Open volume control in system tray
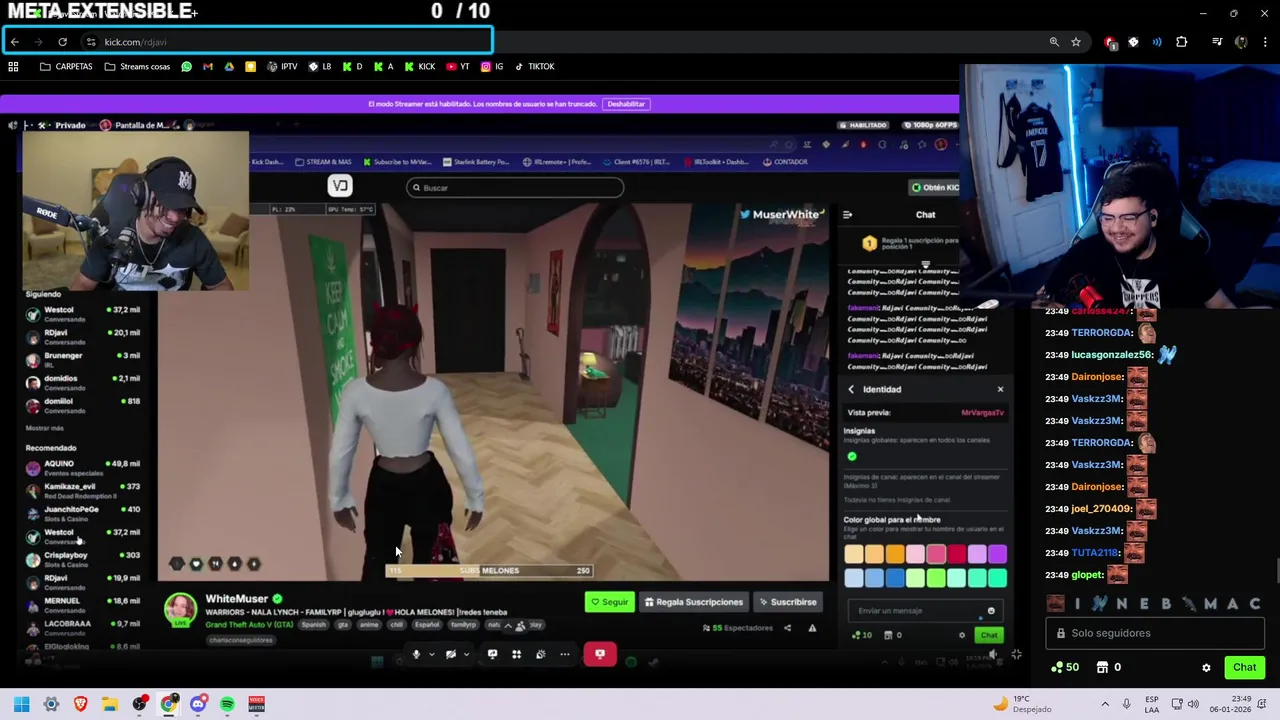1280x720 pixels. click(x=1193, y=704)
